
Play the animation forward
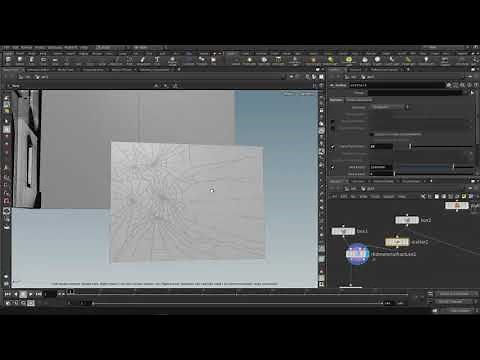pyautogui.click(x=31, y=294)
